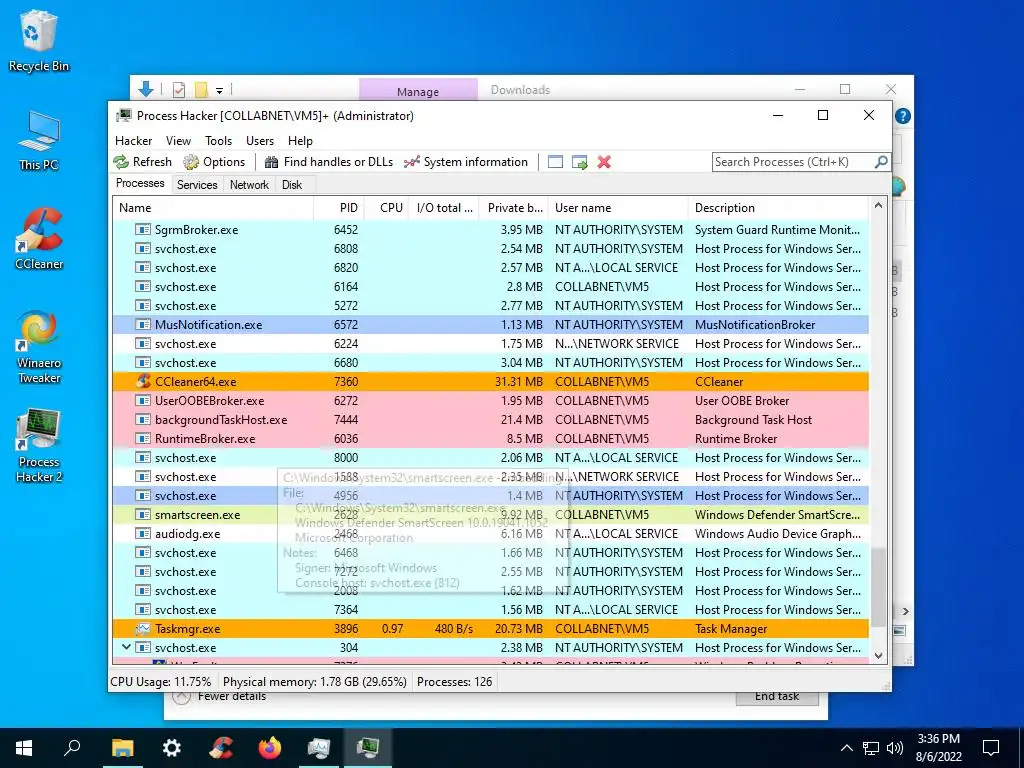Click the smartscreen.exe process icon
Viewport: 1024px width, 768px height.
(x=143, y=515)
